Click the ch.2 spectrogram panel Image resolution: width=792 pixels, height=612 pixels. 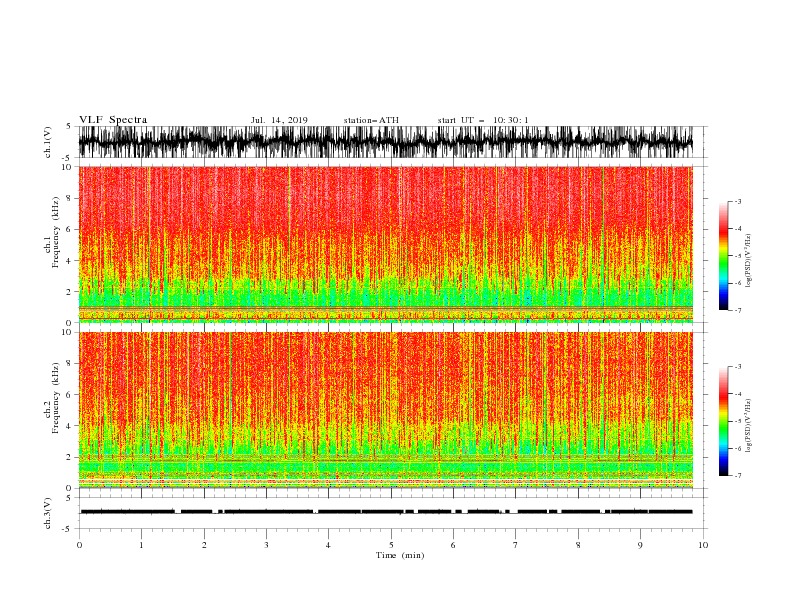[x=385, y=410]
